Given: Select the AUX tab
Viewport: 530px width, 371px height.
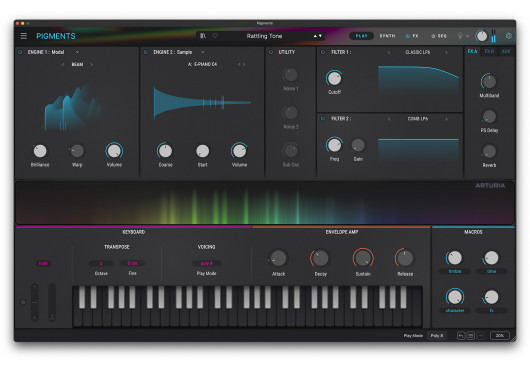Looking at the screenshot, I should [x=506, y=51].
